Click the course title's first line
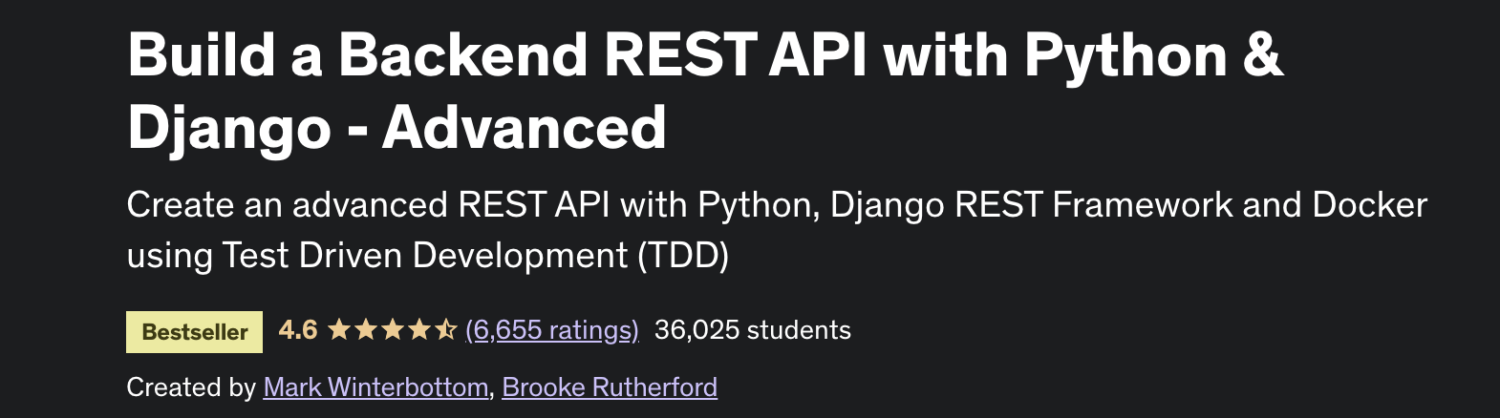The height and width of the screenshot is (418, 1500). pyautogui.click(x=705, y=58)
